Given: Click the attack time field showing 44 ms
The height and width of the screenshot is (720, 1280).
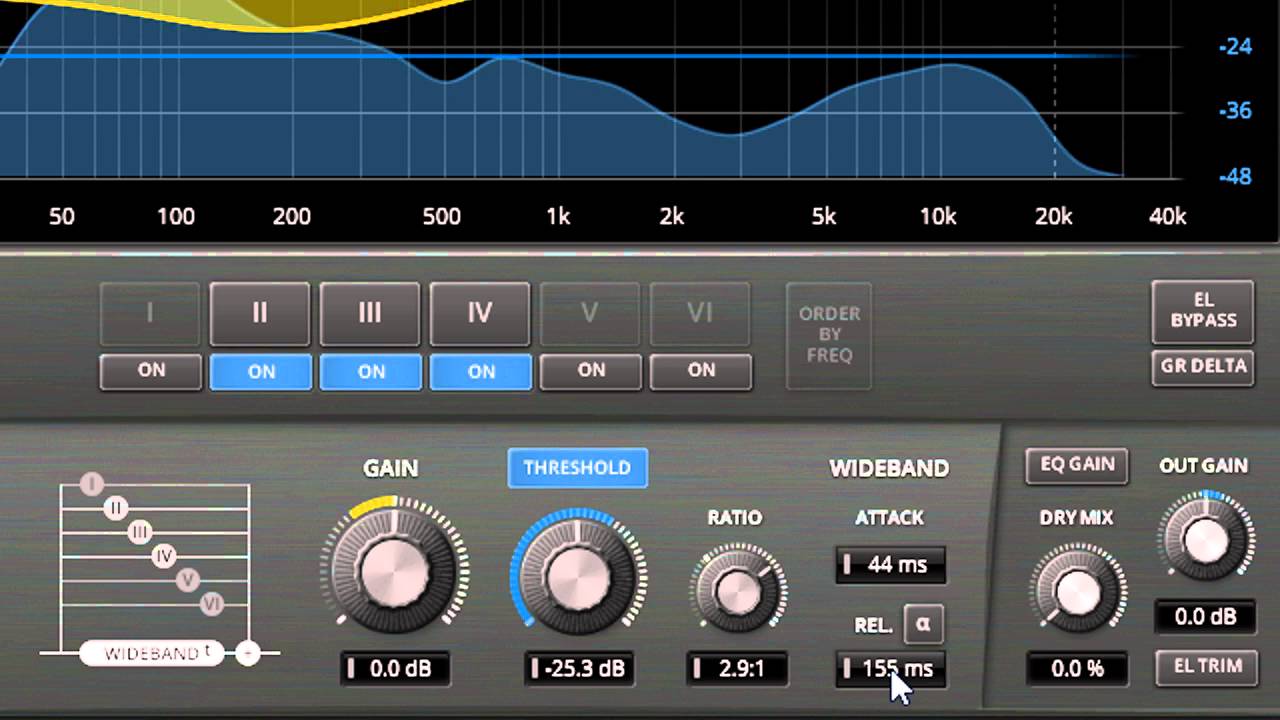Looking at the screenshot, I should pyautogui.click(x=890, y=565).
